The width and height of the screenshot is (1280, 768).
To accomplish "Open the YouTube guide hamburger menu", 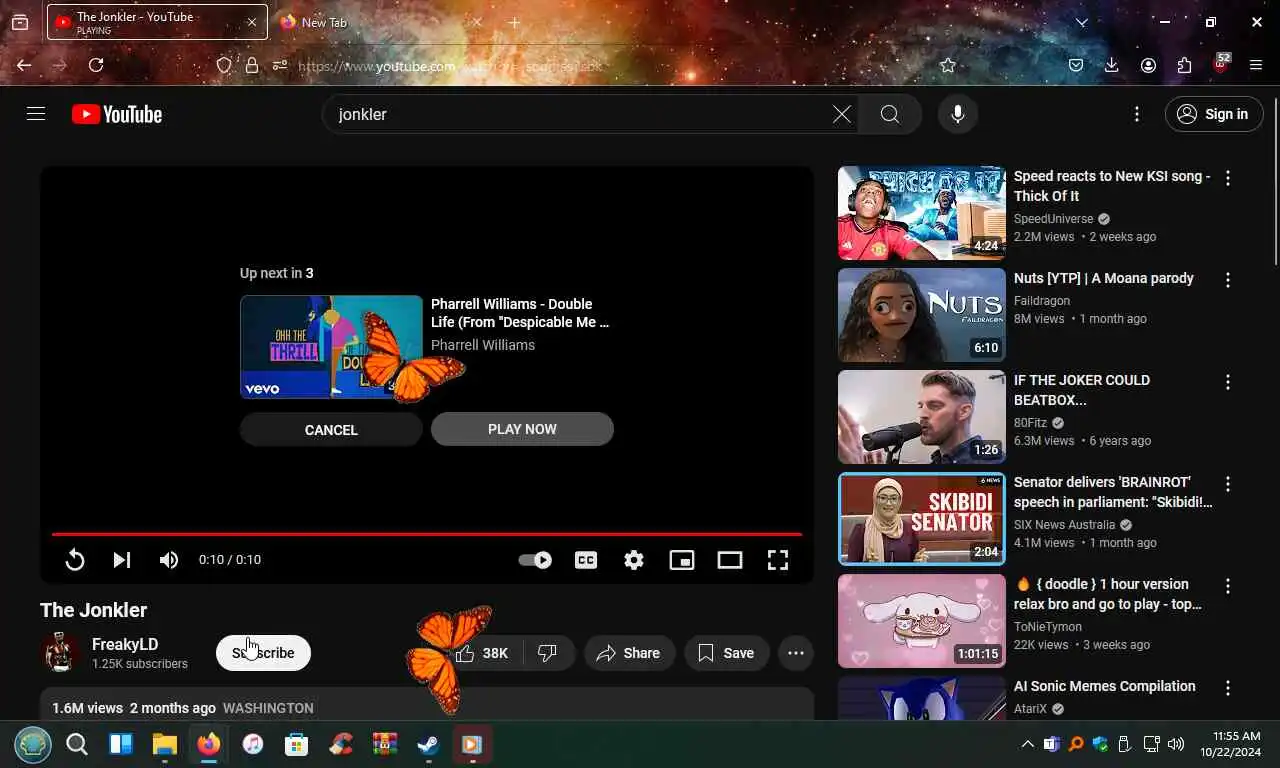I will point(36,114).
